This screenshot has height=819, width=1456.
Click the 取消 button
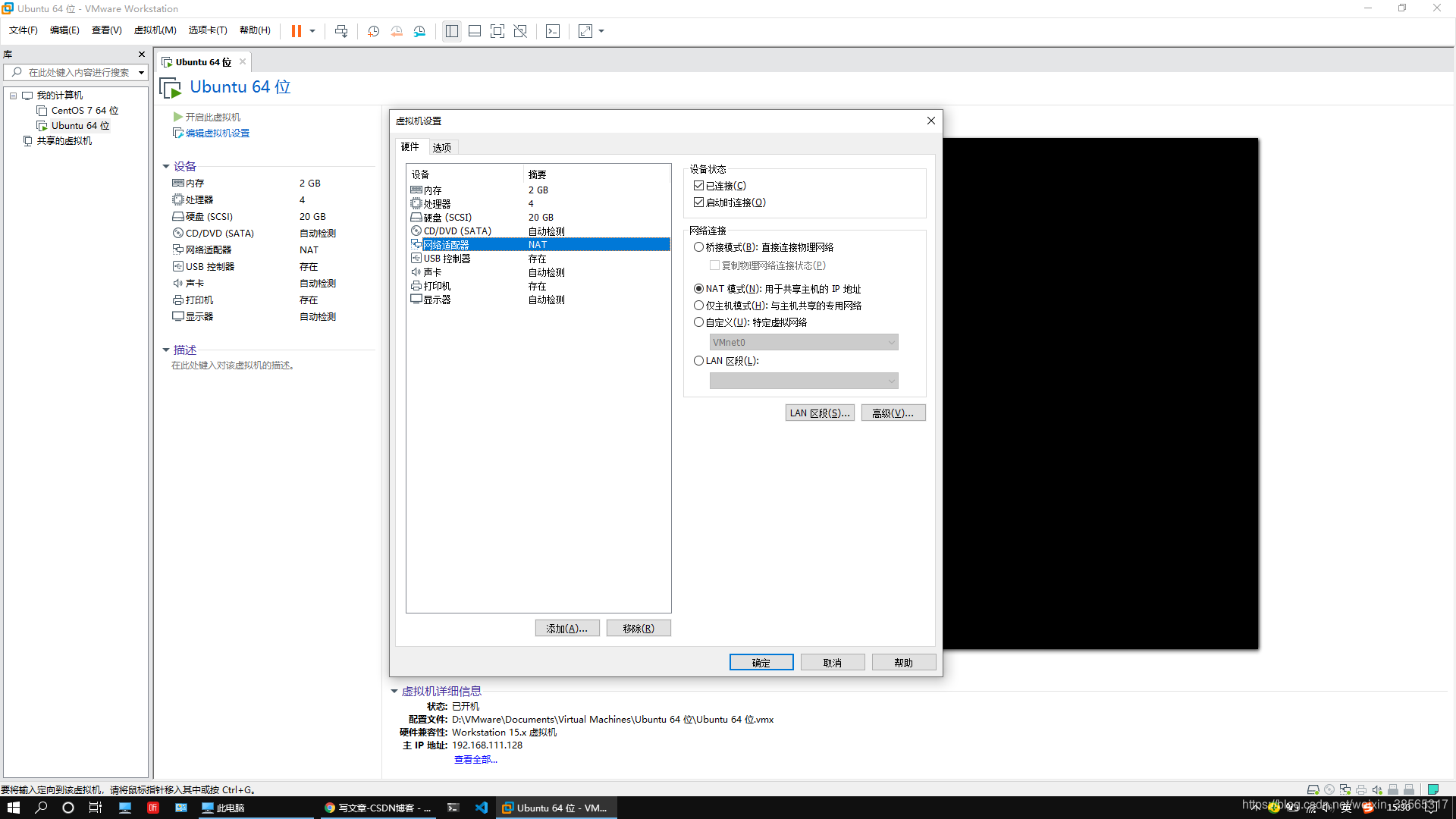[833, 663]
